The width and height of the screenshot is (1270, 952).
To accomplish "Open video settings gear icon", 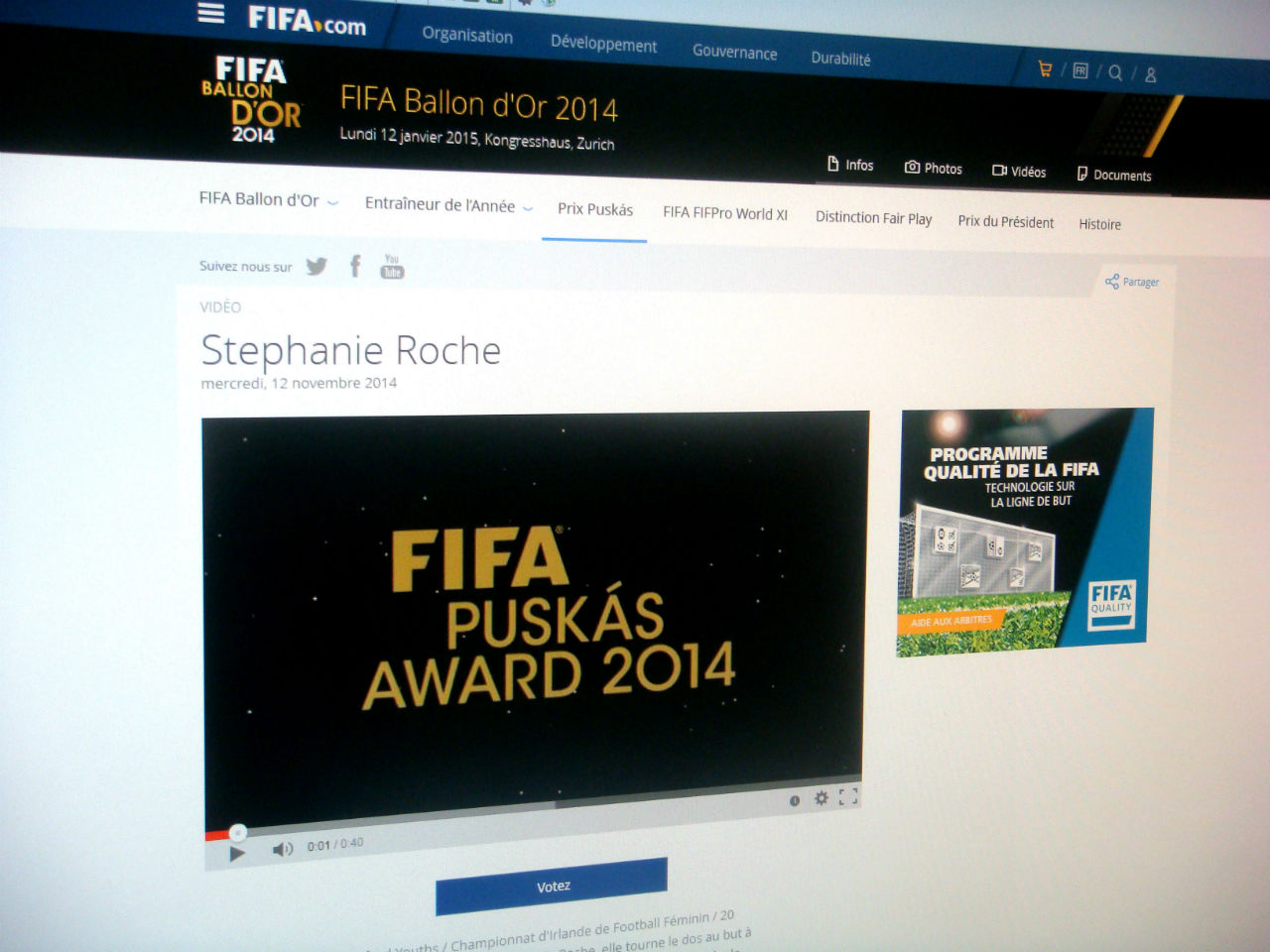I will 821,797.
